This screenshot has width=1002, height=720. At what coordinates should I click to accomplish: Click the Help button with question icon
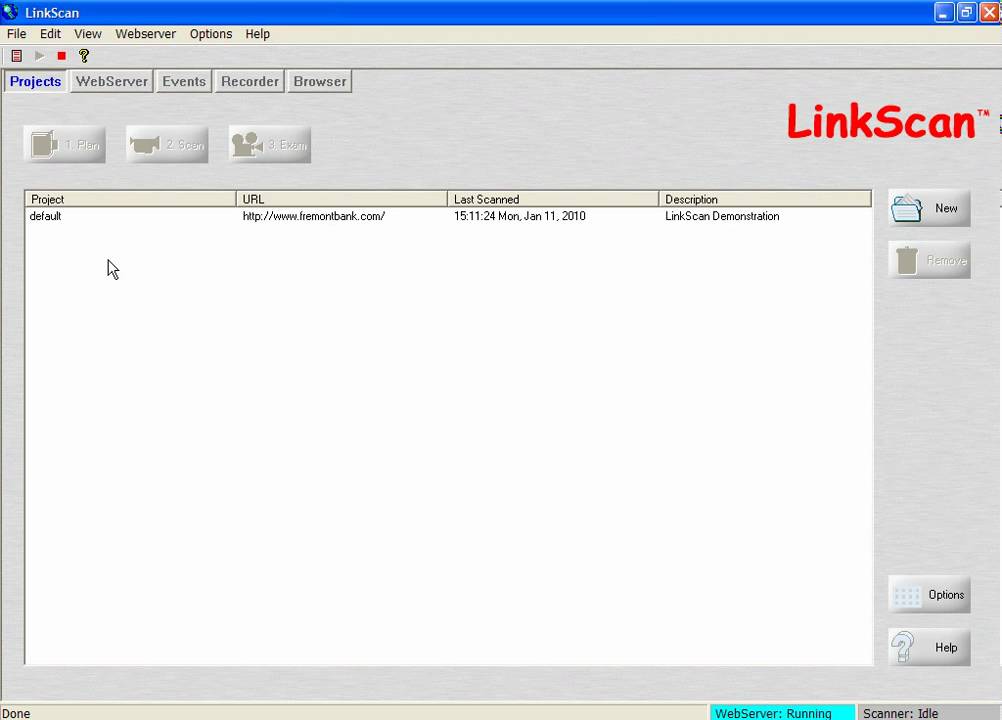(x=930, y=647)
